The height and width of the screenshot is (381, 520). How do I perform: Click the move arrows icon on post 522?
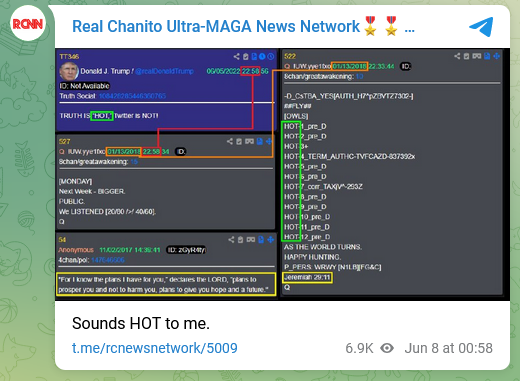[497, 56]
